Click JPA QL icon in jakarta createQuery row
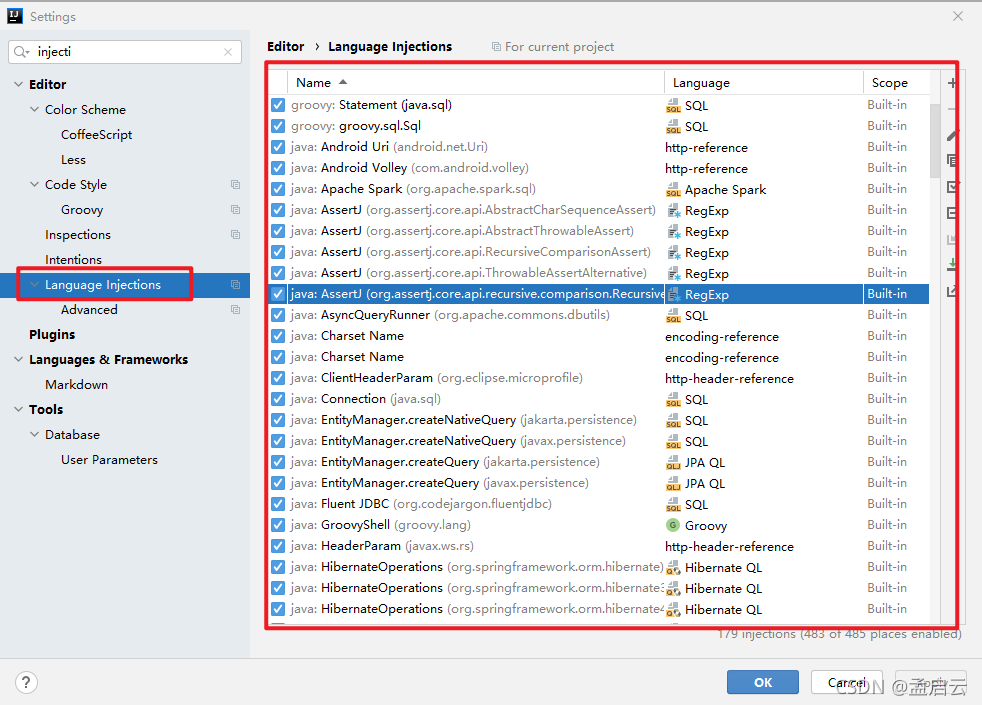This screenshot has width=982, height=705. [673, 462]
